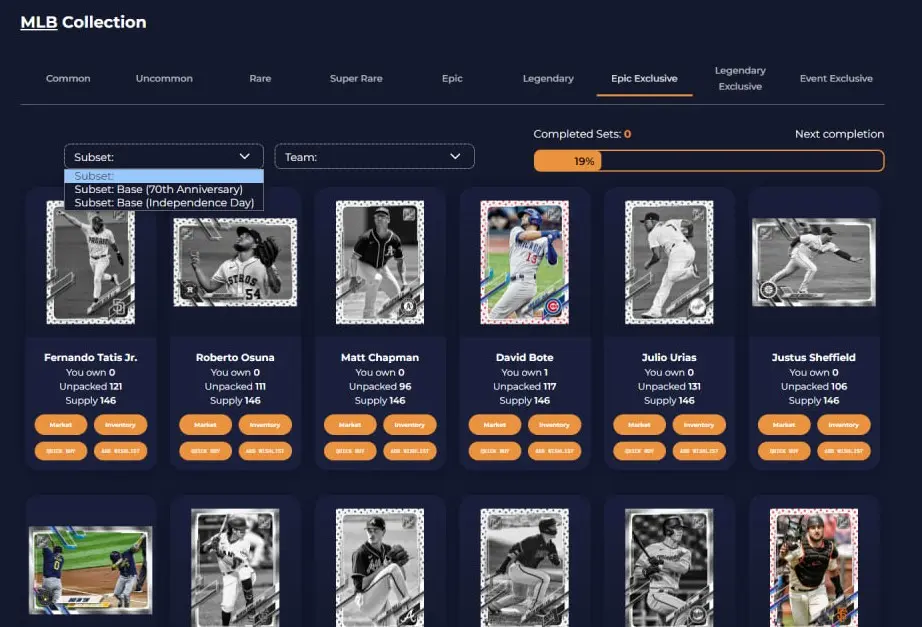Click the "Roberto Osuna" name text
Viewport: 922px width, 627px height.
pyautogui.click(x=235, y=357)
